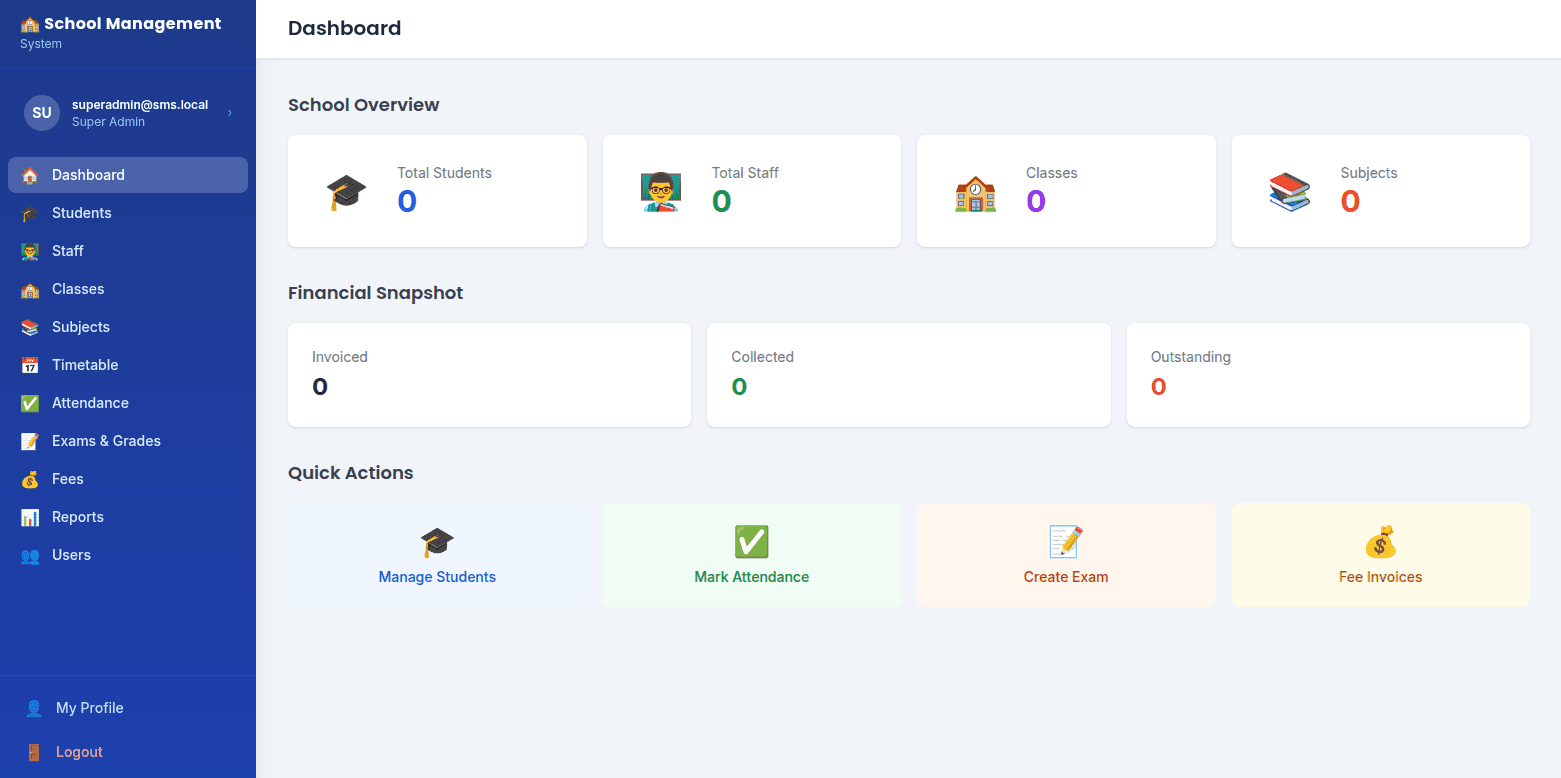
Task: Click the door icon beside Logout
Action: click(x=34, y=752)
